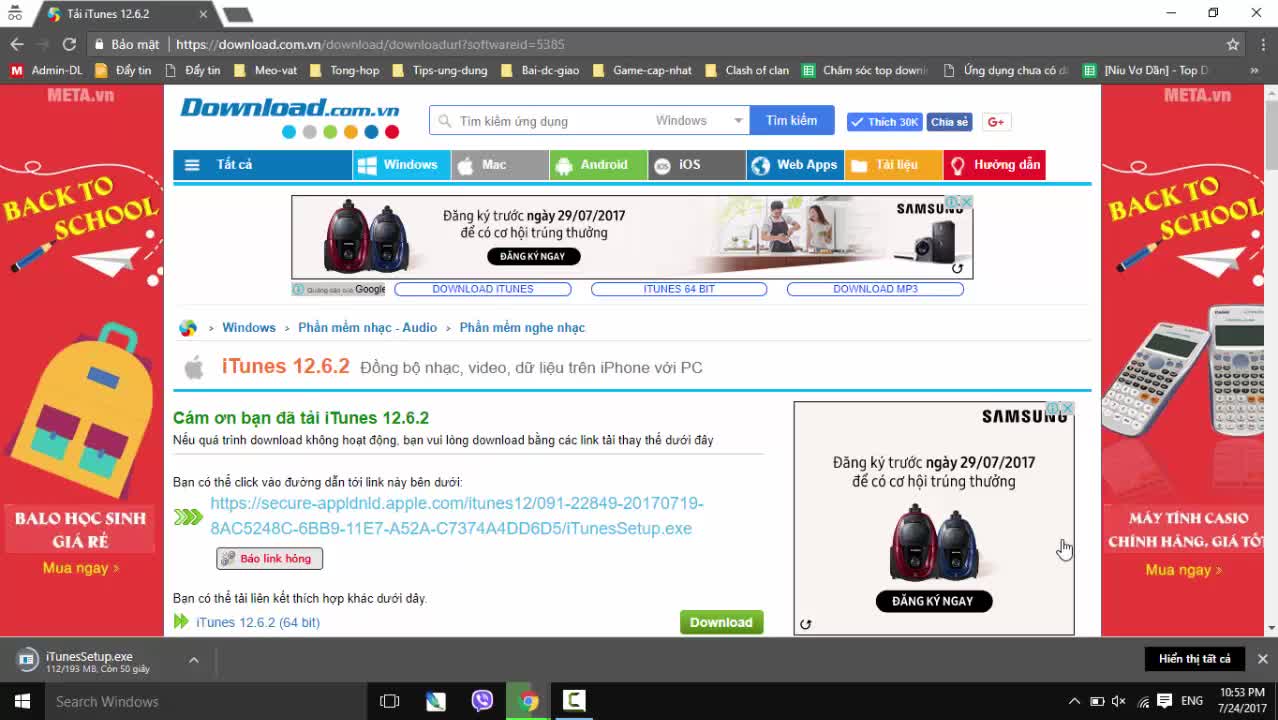Image resolution: width=1278 pixels, height=720 pixels.
Task: Click the ITUNES 64 BIT ad link
Action: [679, 289]
